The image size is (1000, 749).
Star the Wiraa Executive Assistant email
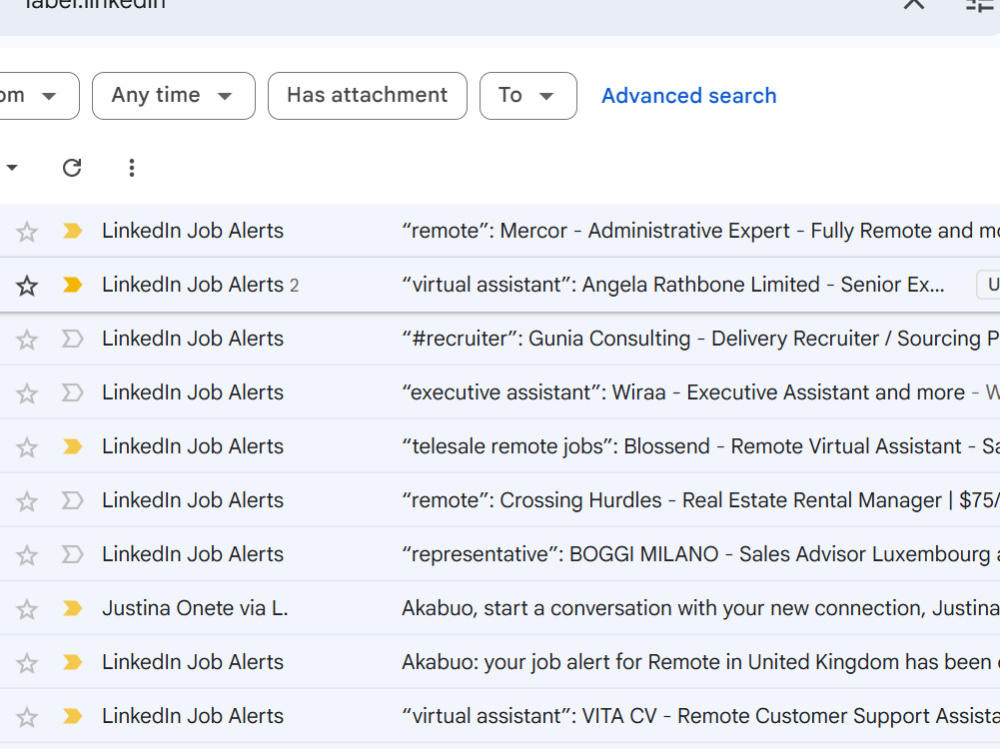click(27, 393)
